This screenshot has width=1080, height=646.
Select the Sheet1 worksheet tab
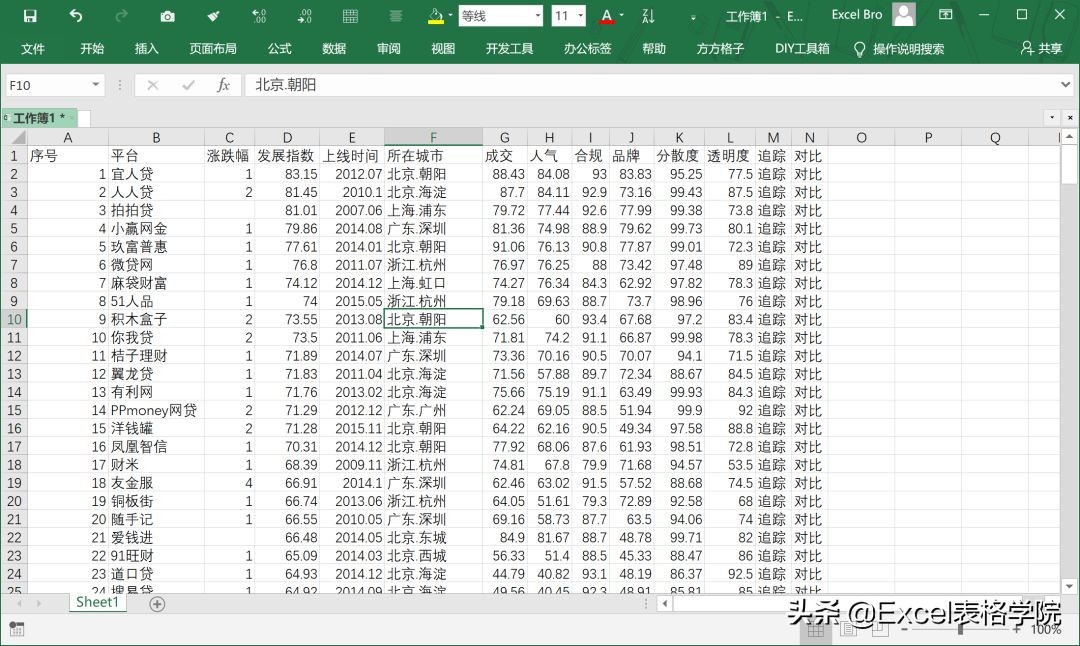click(97, 603)
